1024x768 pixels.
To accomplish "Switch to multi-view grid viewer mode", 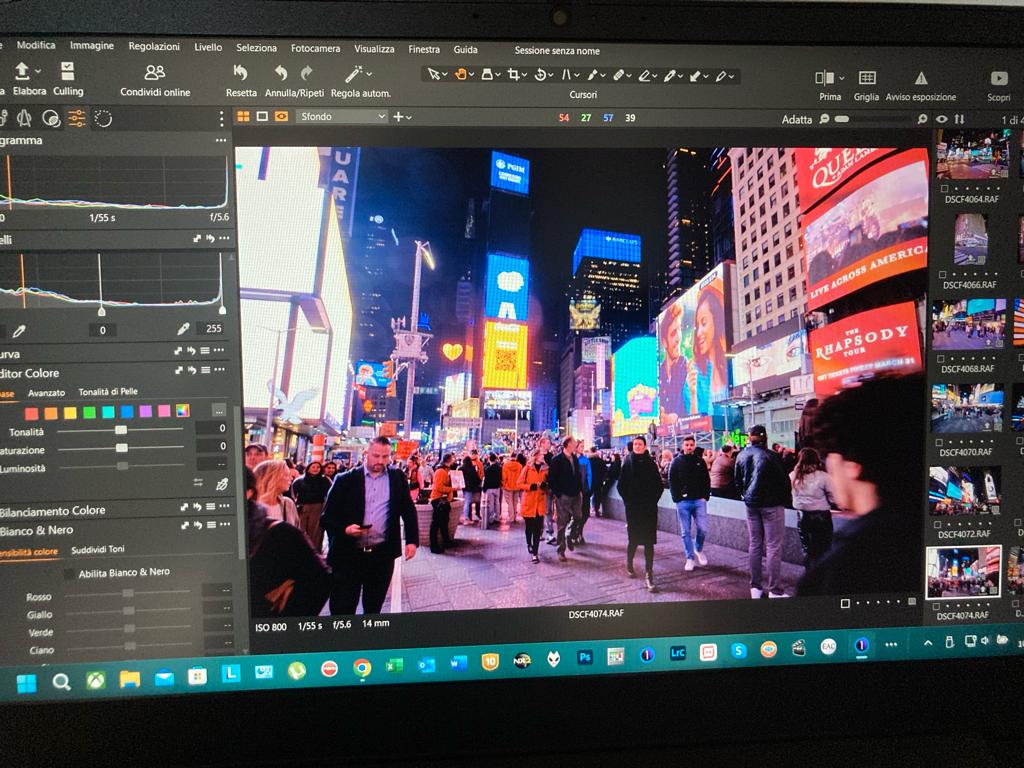I will [x=243, y=116].
